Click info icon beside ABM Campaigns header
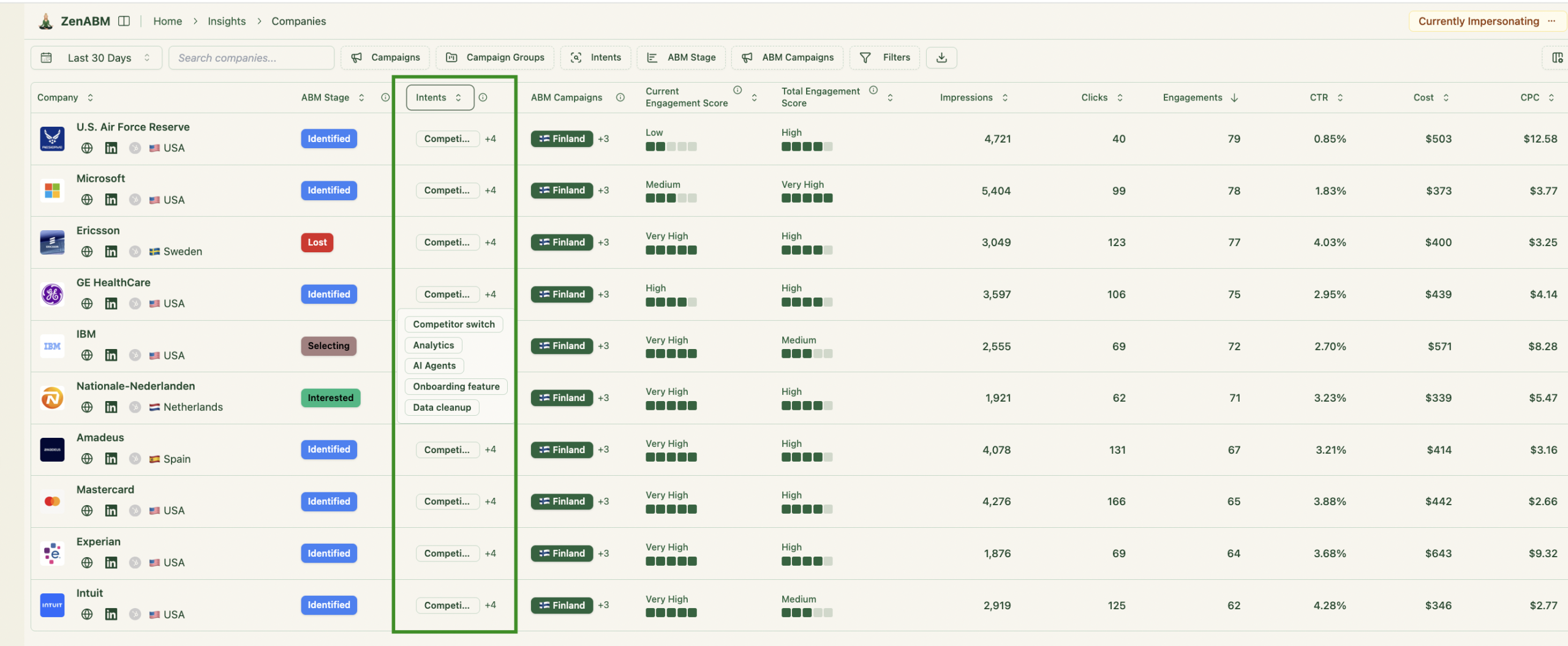 [620, 97]
